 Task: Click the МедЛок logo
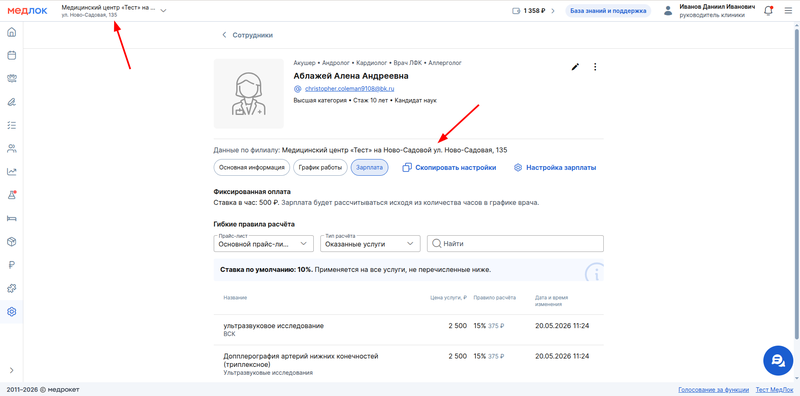(x=27, y=11)
